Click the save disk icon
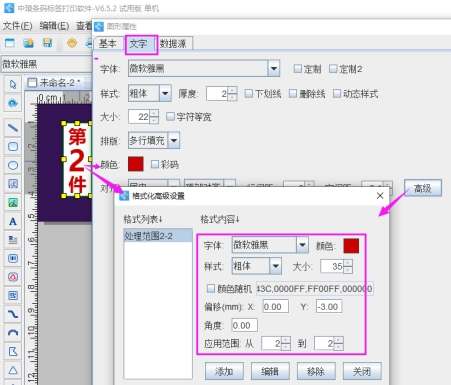This screenshot has height=385, width=451. click(47, 43)
